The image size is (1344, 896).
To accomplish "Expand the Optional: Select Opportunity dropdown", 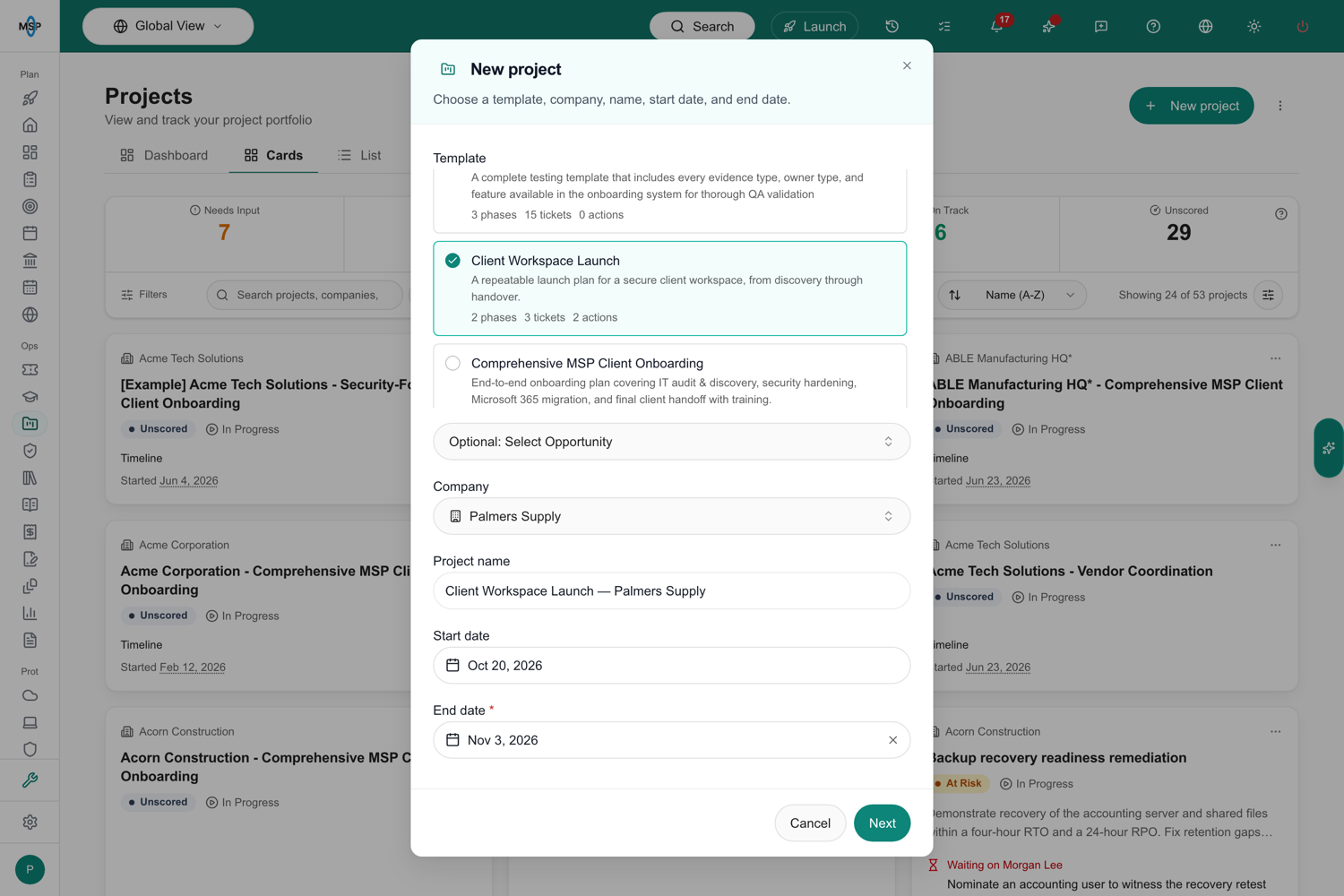I will (671, 442).
